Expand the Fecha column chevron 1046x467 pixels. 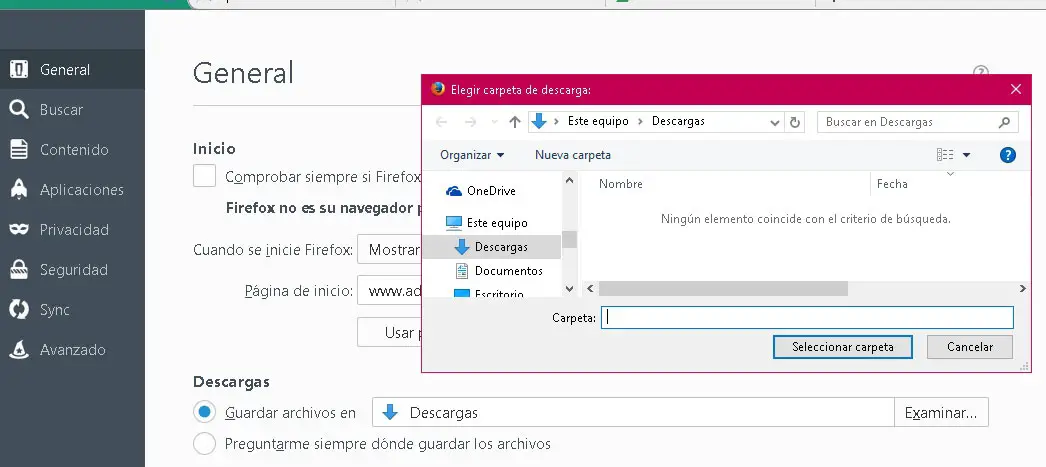951,175
